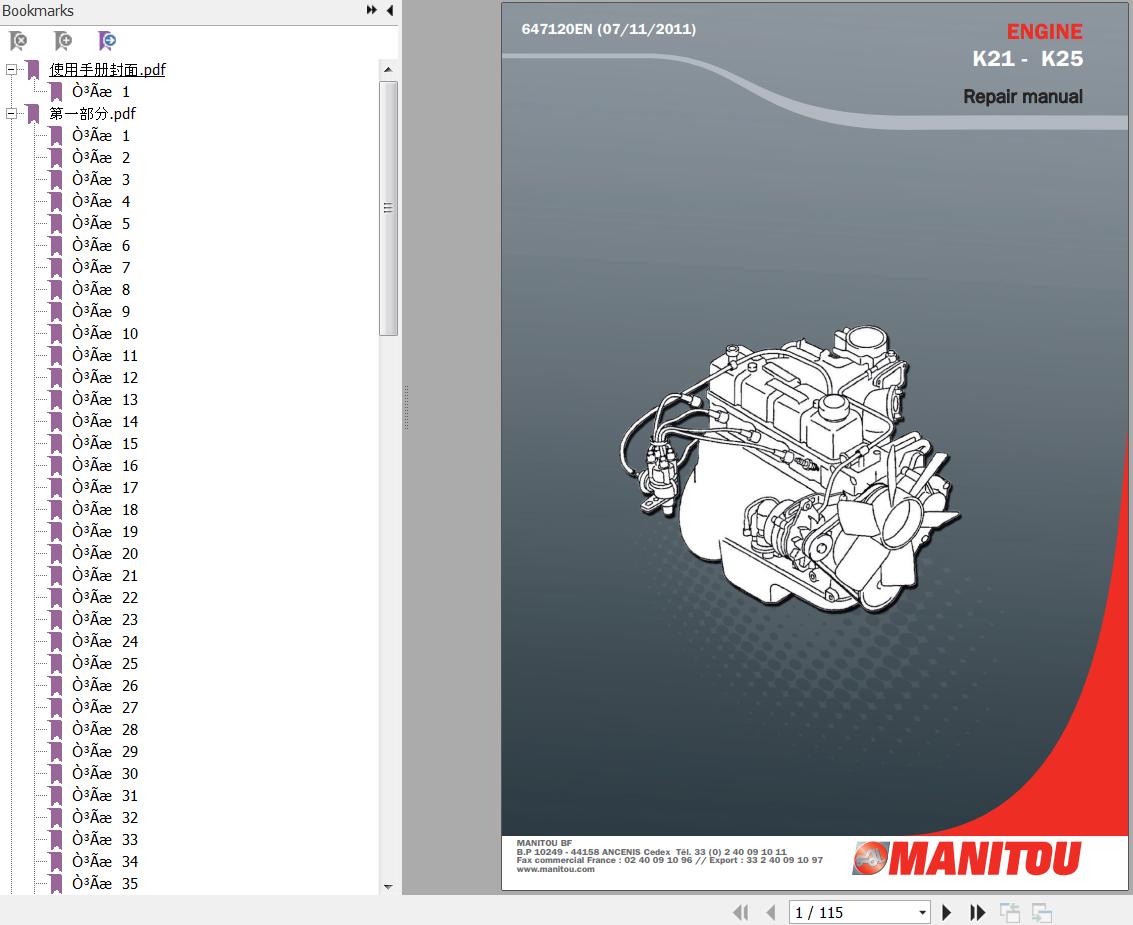Open the page number dropdown arrow
The width and height of the screenshot is (1133, 925).
(x=922, y=913)
